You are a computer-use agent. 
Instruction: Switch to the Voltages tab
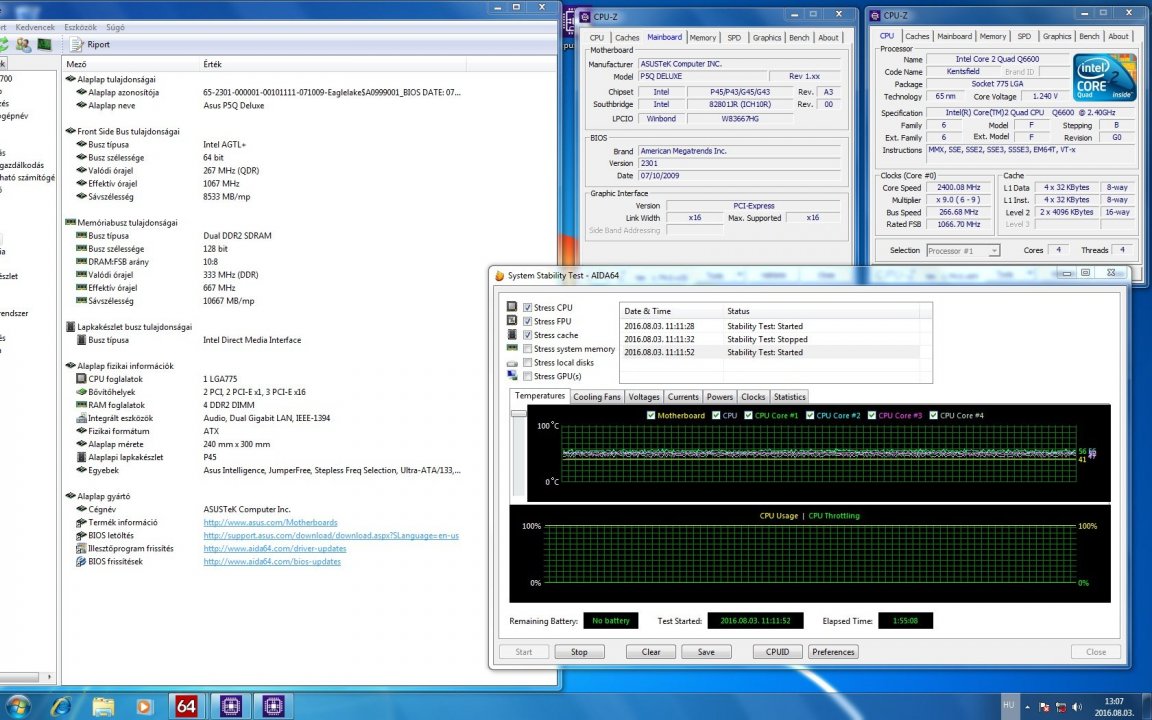coord(644,397)
